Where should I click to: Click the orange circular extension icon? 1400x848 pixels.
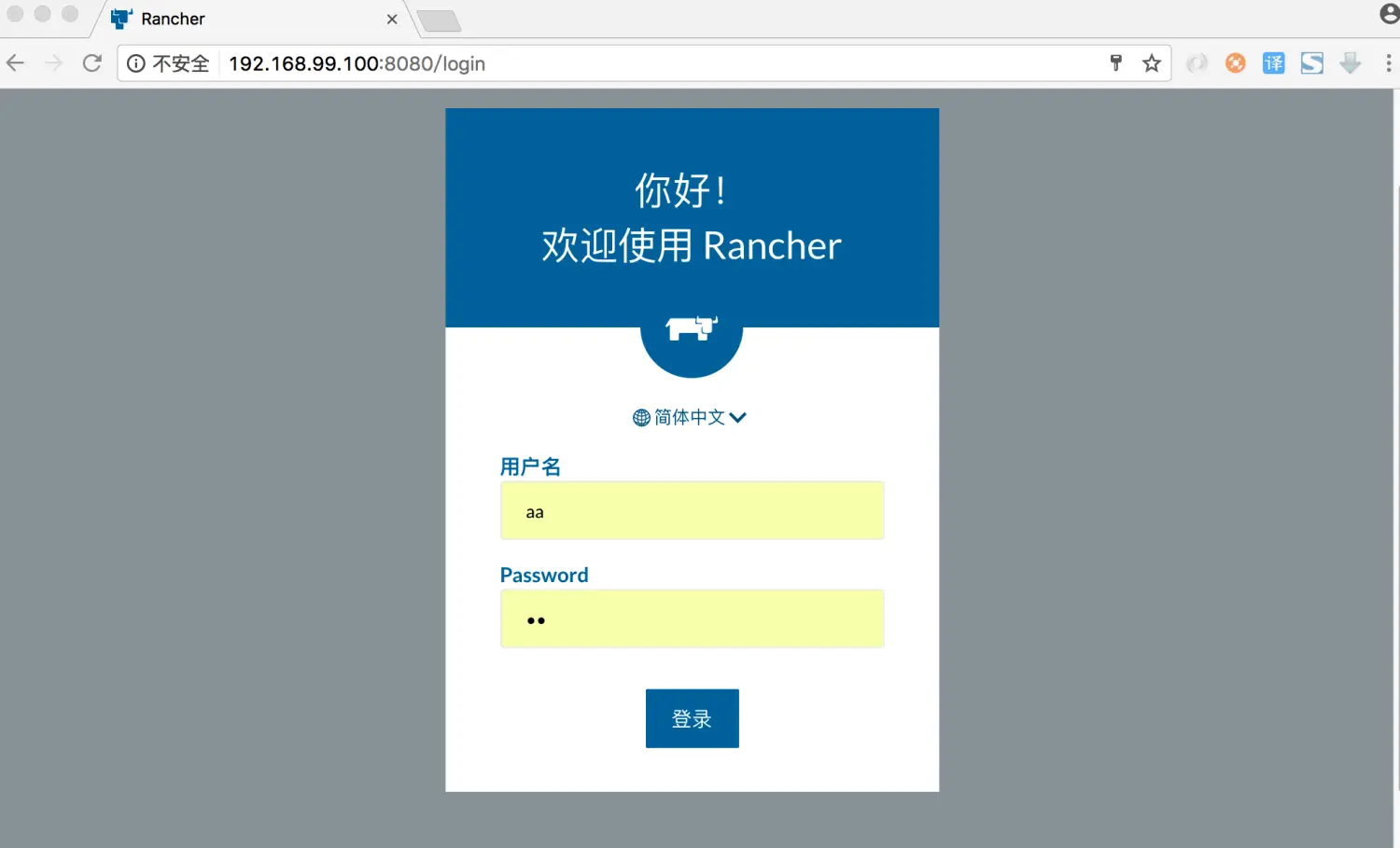click(x=1235, y=63)
